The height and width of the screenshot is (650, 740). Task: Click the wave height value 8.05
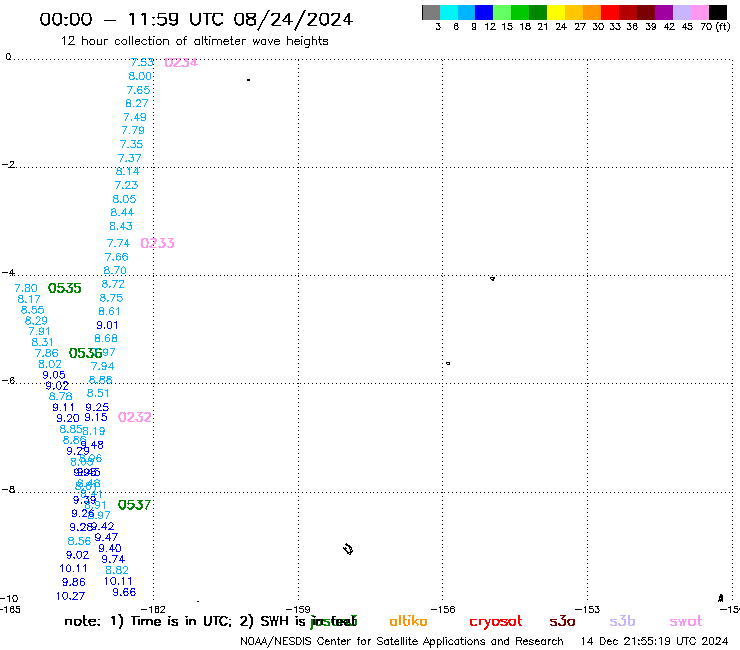pyautogui.click(x=124, y=199)
